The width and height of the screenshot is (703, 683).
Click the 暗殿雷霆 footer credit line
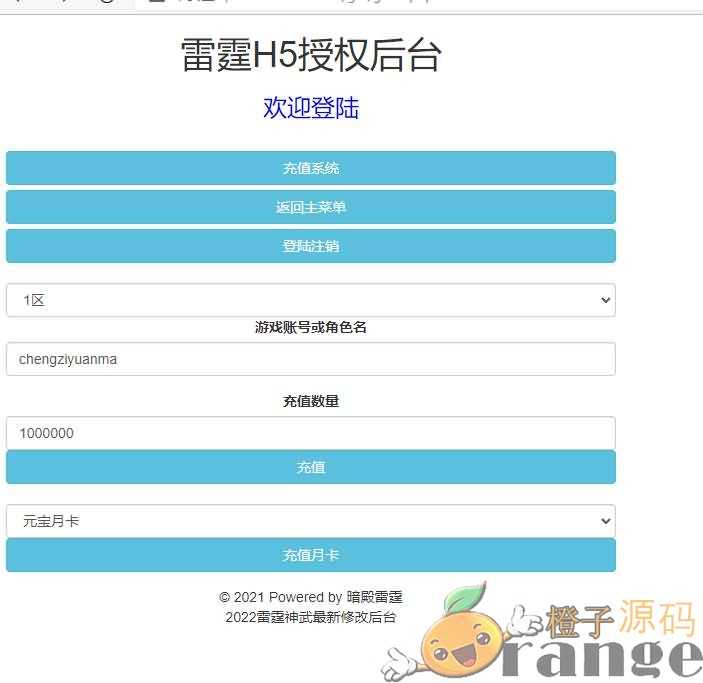(x=311, y=597)
